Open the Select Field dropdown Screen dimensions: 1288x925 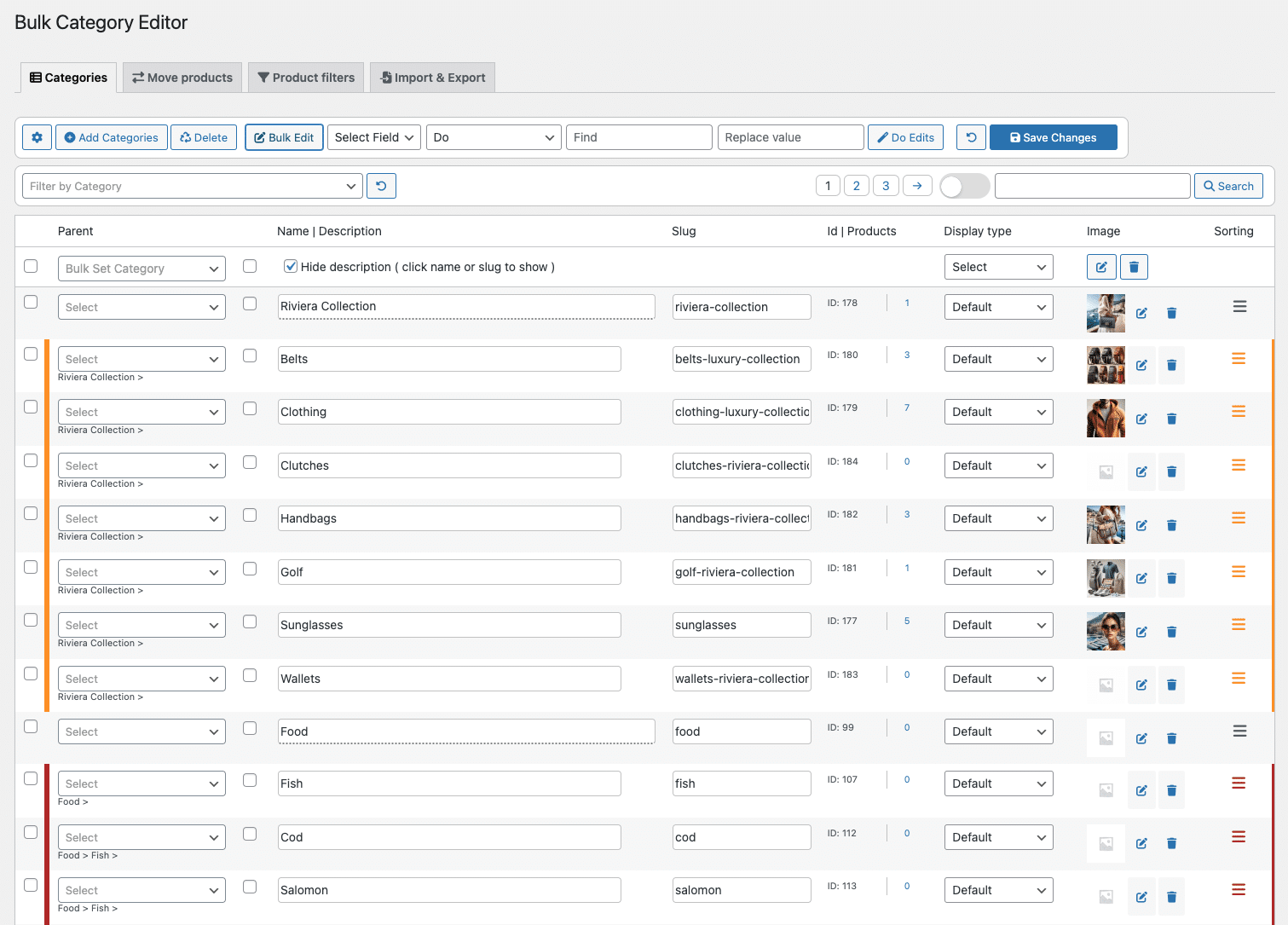pyautogui.click(x=374, y=137)
